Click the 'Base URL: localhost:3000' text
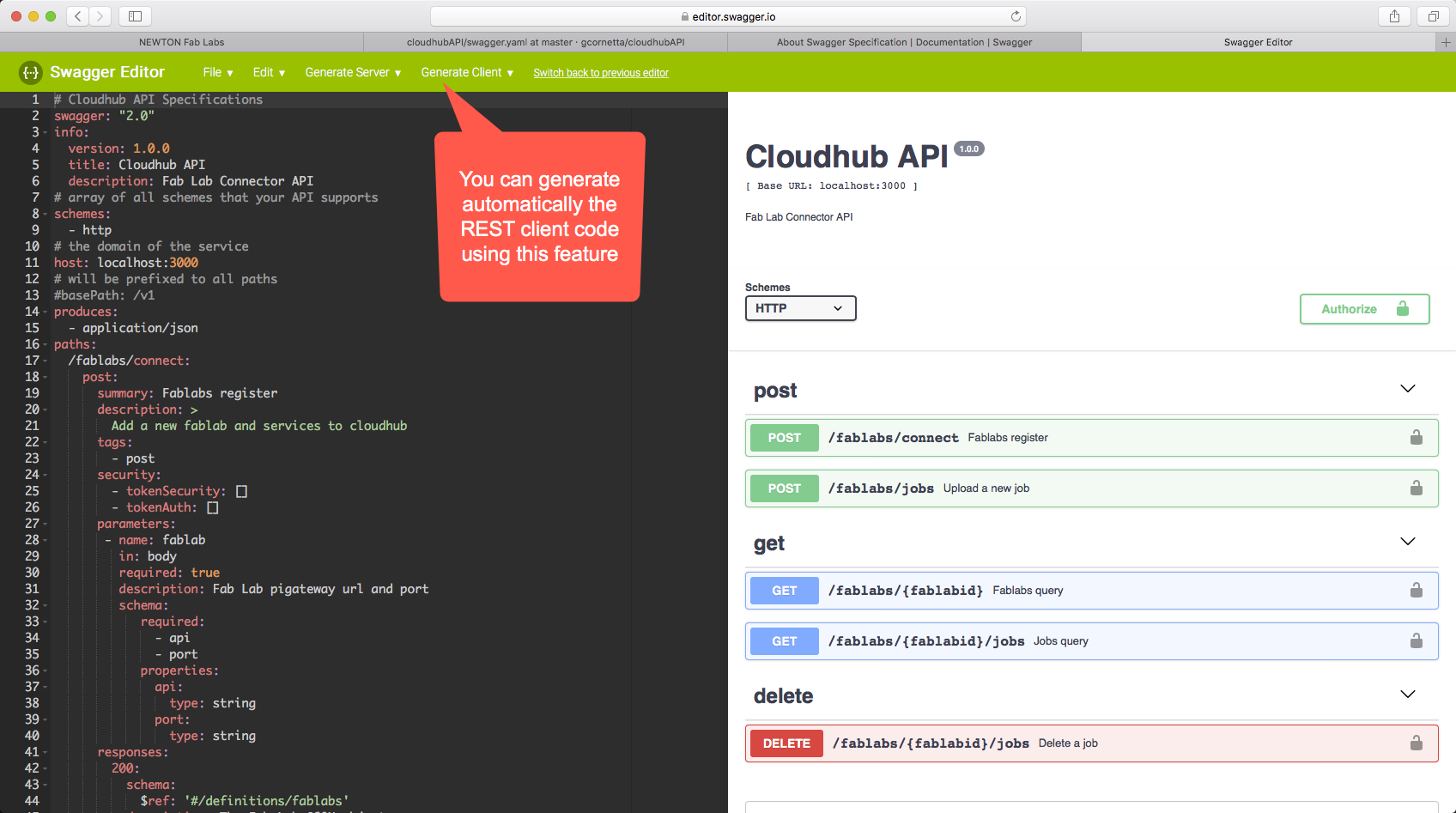The image size is (1456, 813). [x=831, y=185]
